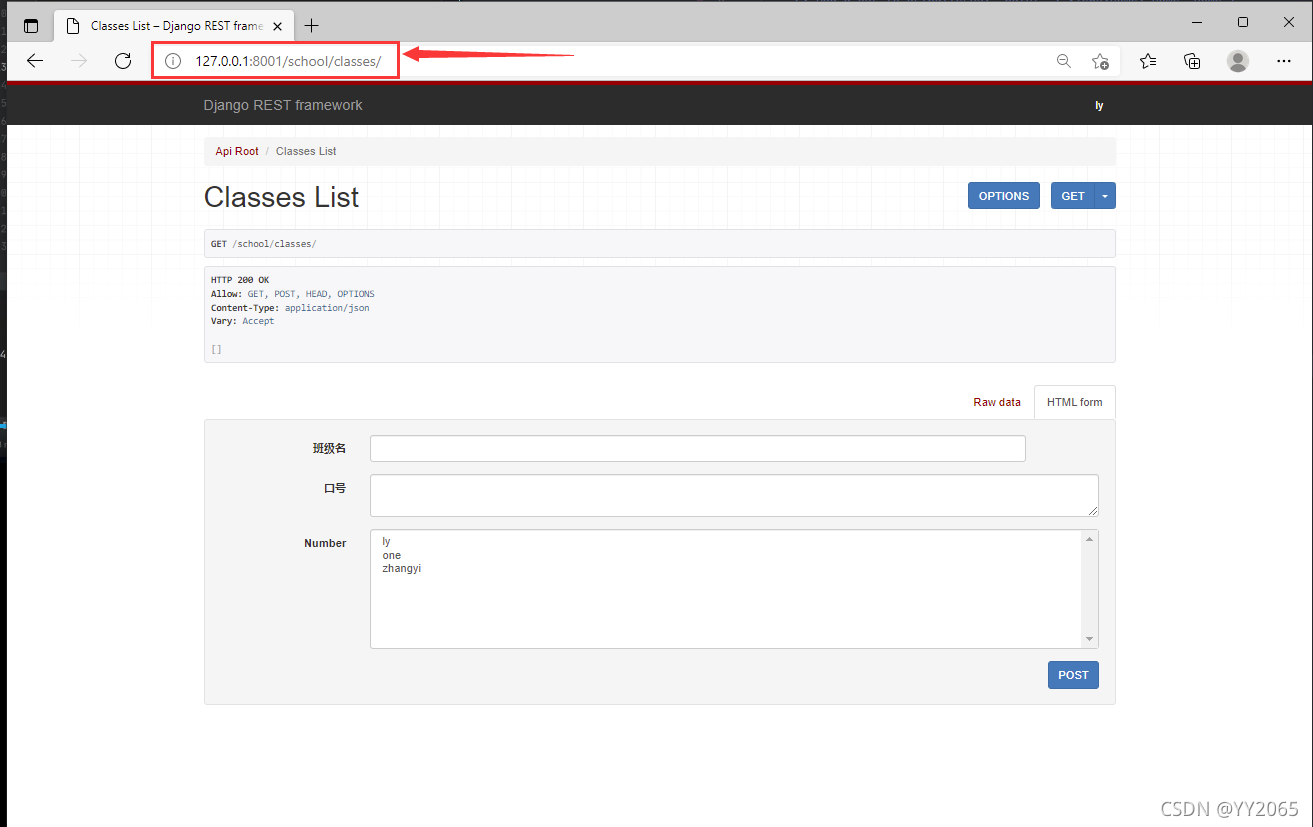Submit the form with POST button
The width and height of the screenshot is (1313, 827).
1073,675
